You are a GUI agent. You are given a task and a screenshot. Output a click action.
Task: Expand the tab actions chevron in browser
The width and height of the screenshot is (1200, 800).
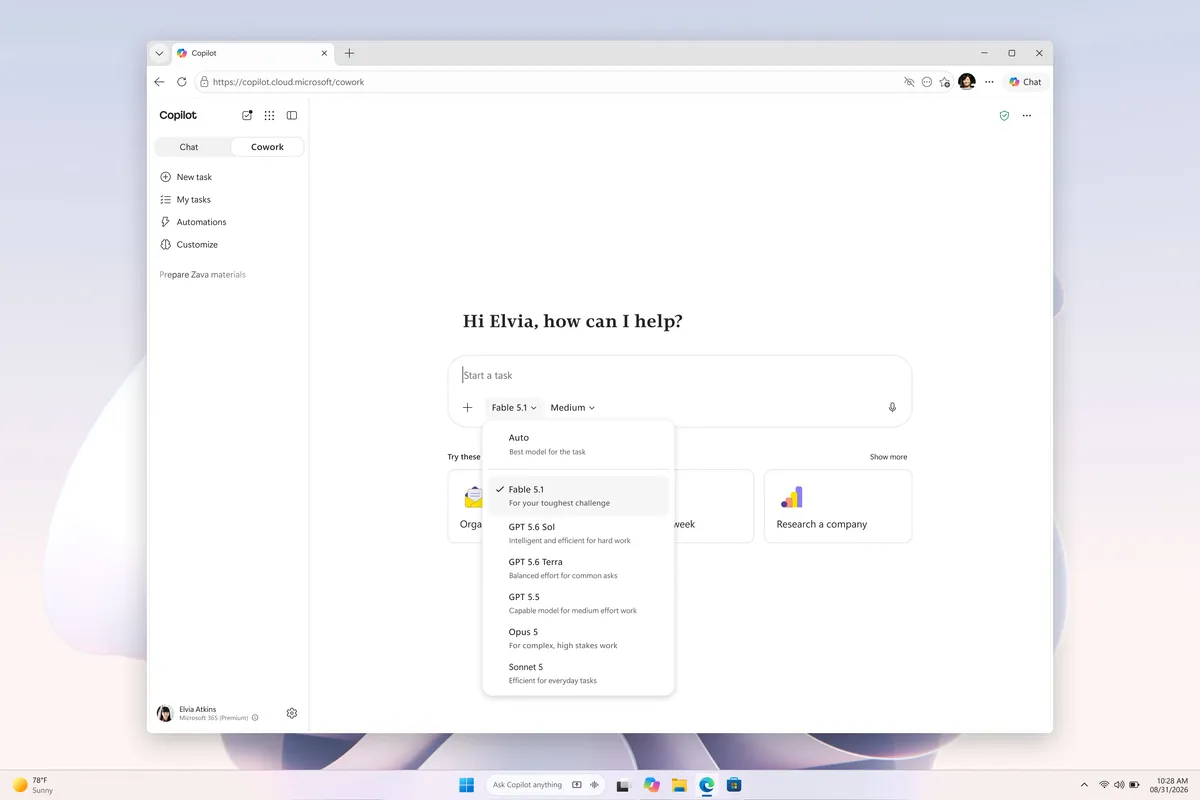click(159, 53)
